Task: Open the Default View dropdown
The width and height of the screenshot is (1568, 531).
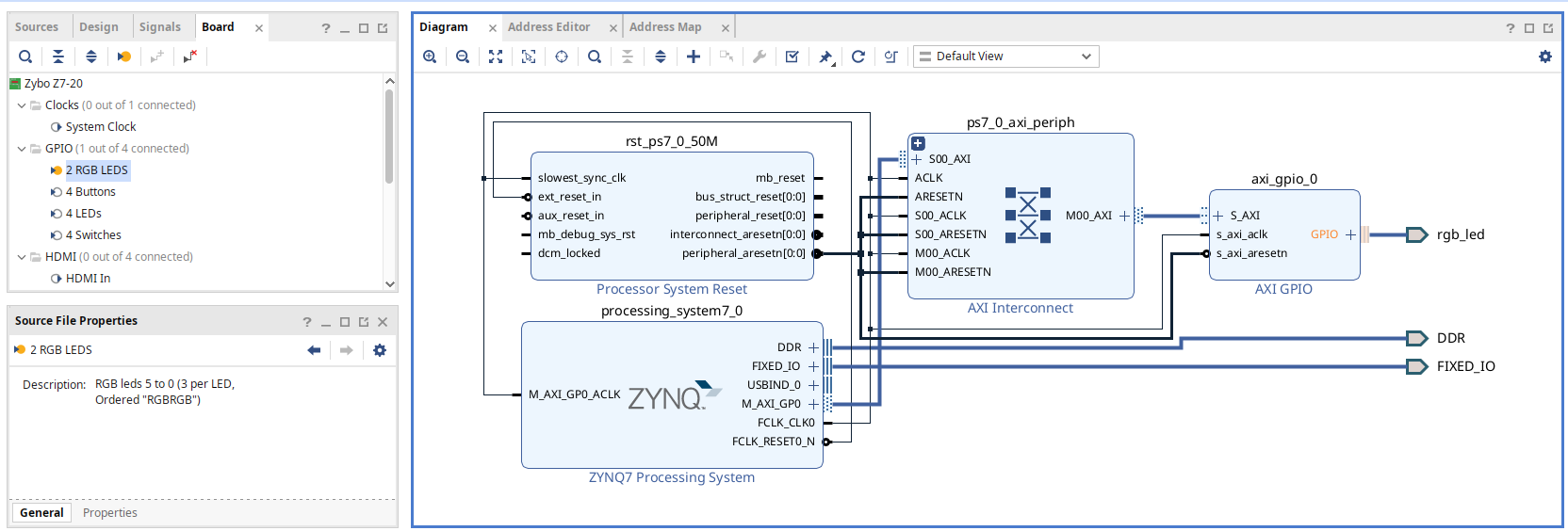Action: pos(1005,56)
